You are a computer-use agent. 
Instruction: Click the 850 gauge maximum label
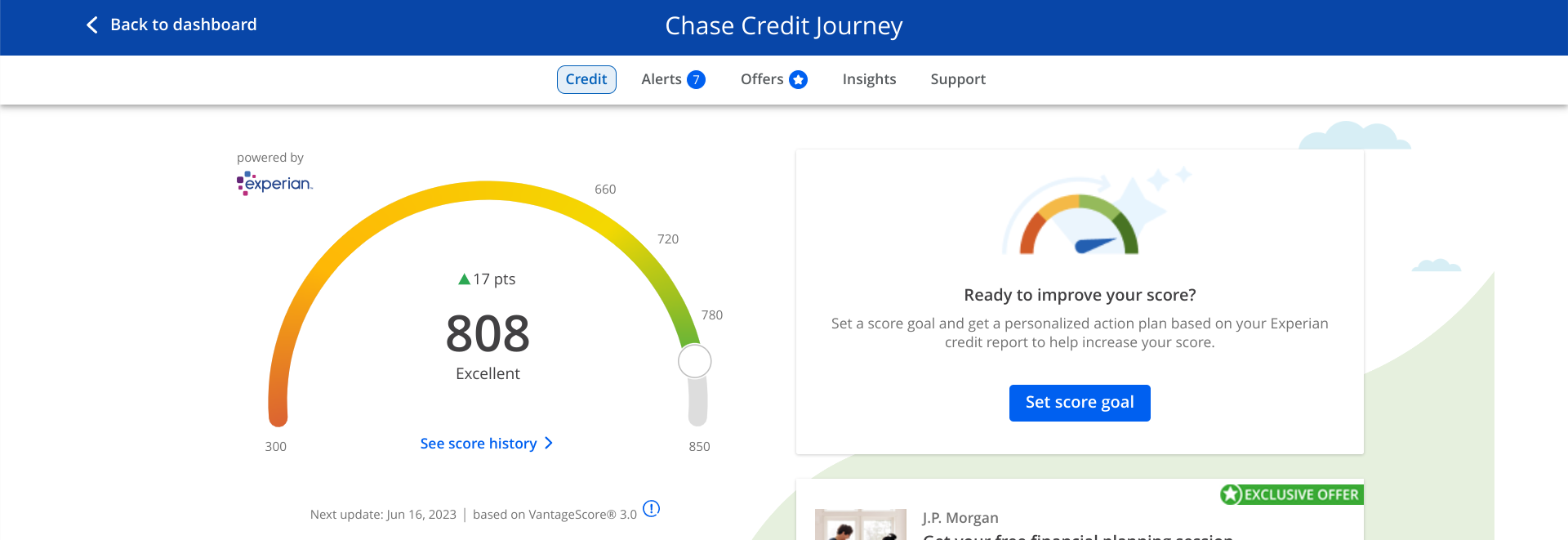(700, 447)
